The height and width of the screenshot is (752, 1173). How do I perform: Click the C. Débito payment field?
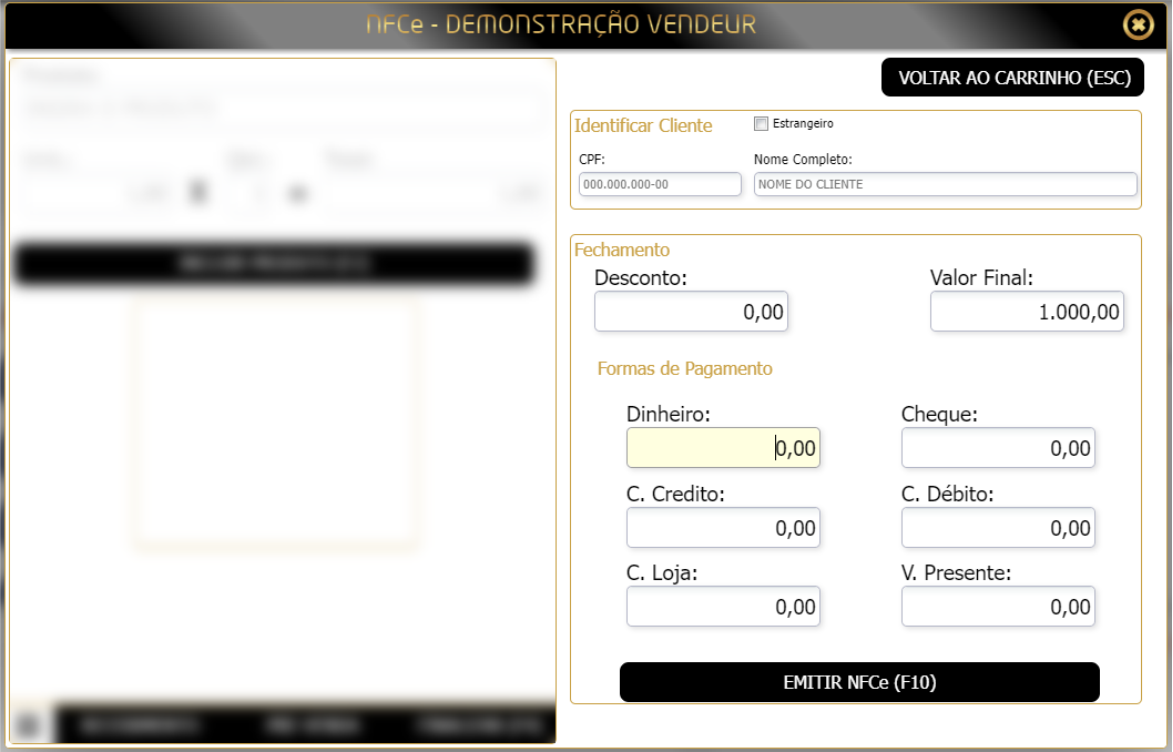point(998,528)
